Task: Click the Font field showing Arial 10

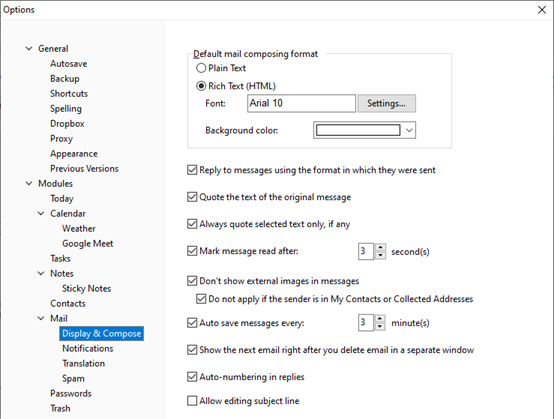Action: click(301, 103)
